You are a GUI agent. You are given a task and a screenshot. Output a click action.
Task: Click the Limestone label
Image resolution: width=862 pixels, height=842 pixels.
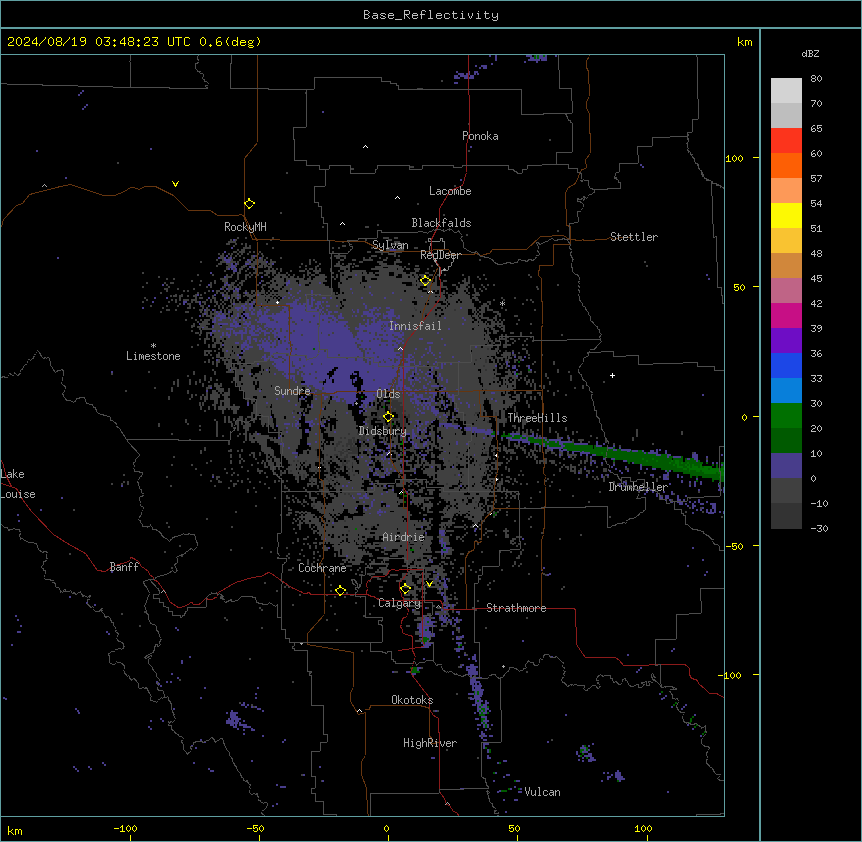153,356
